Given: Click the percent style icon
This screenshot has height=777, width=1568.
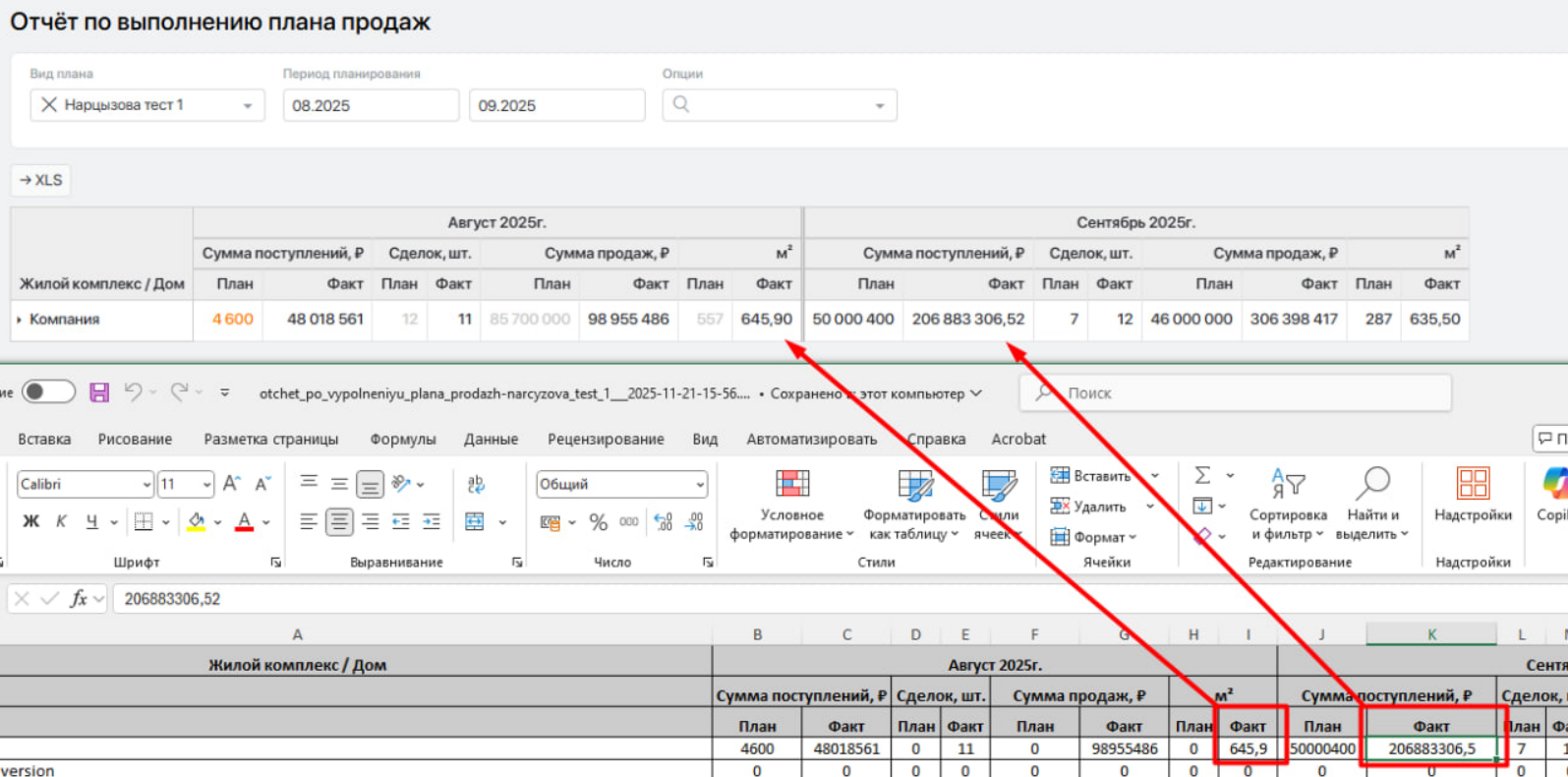Looking at the screenshot, I should [598, 522].
